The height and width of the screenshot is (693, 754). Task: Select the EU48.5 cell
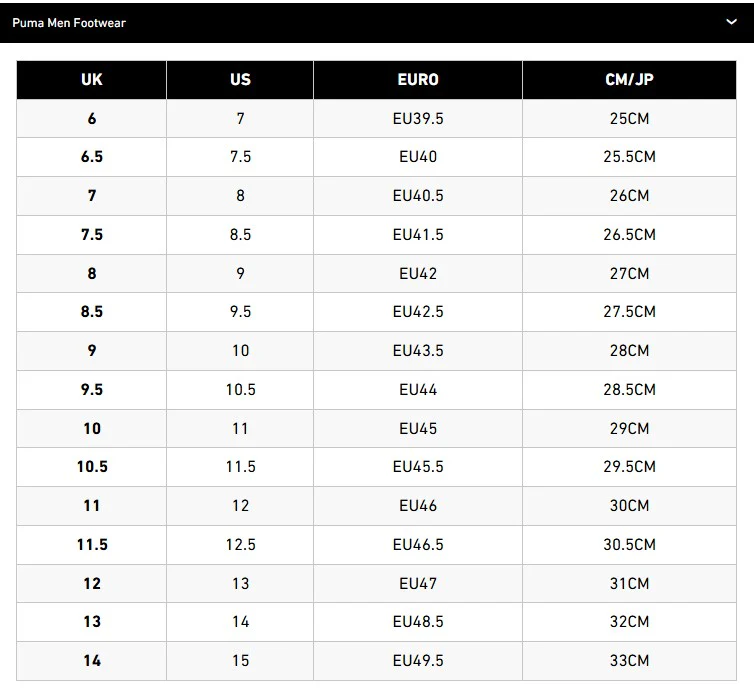point(418,622)
